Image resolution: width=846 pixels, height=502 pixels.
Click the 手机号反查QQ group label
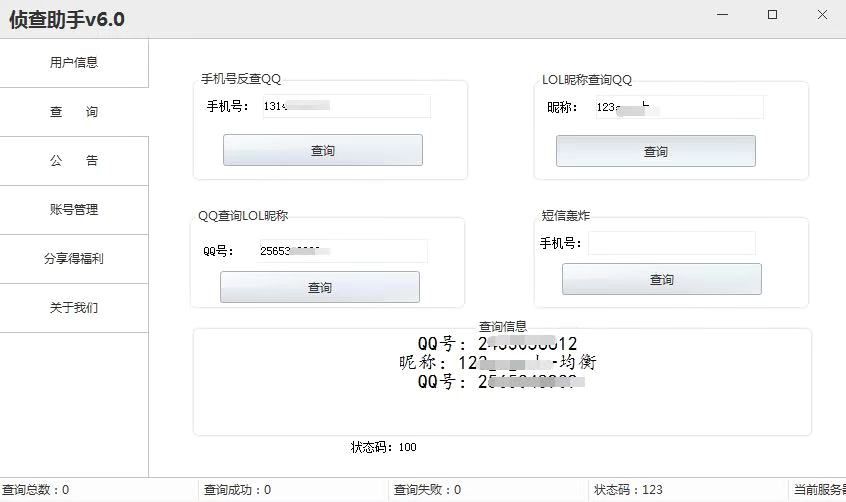[x=241, y=79]
